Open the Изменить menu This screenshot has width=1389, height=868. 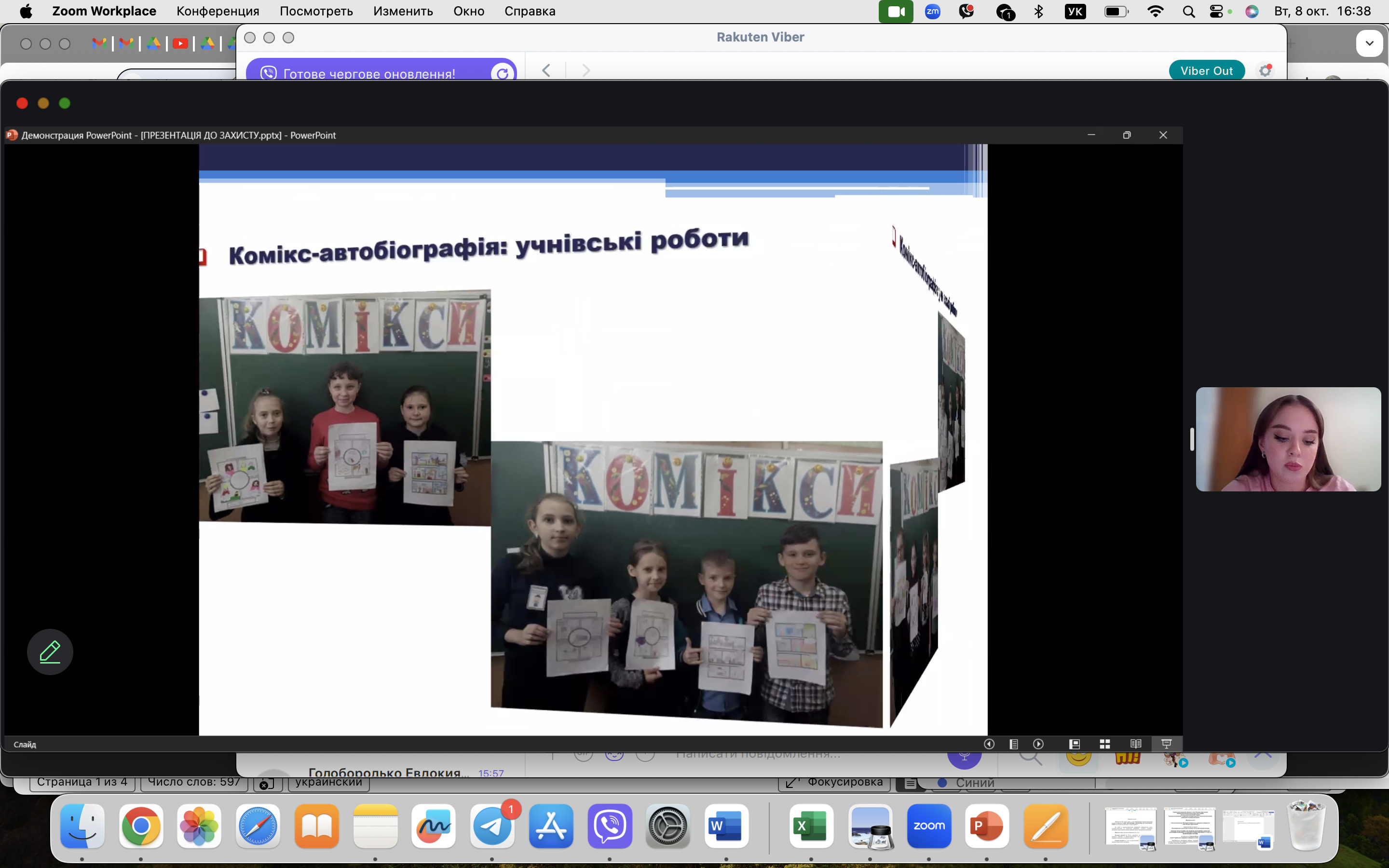pyautogui.click(x=403, y=12)
